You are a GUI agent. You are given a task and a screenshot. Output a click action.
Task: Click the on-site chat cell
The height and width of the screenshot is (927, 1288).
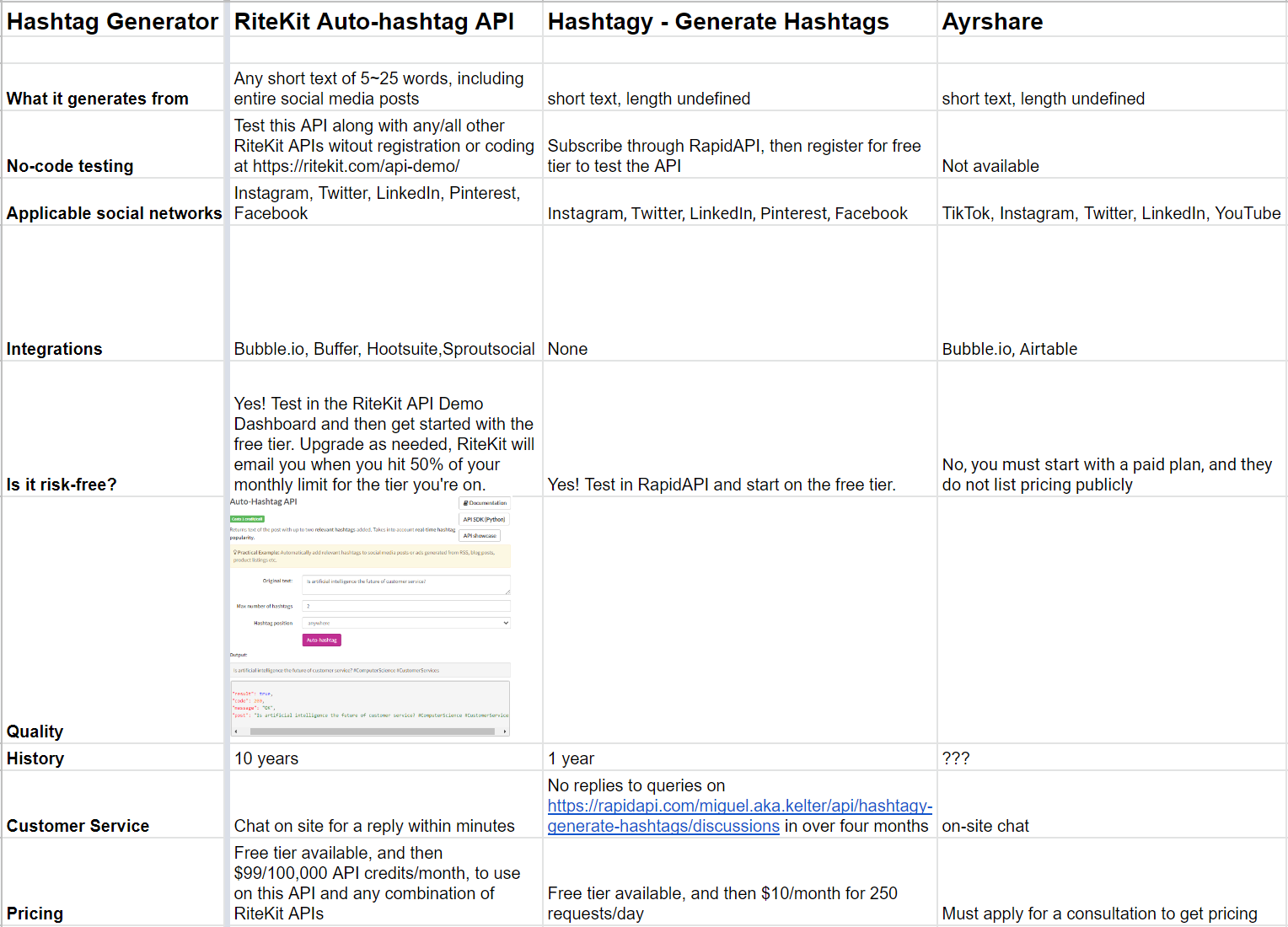tap(1112, 805)
